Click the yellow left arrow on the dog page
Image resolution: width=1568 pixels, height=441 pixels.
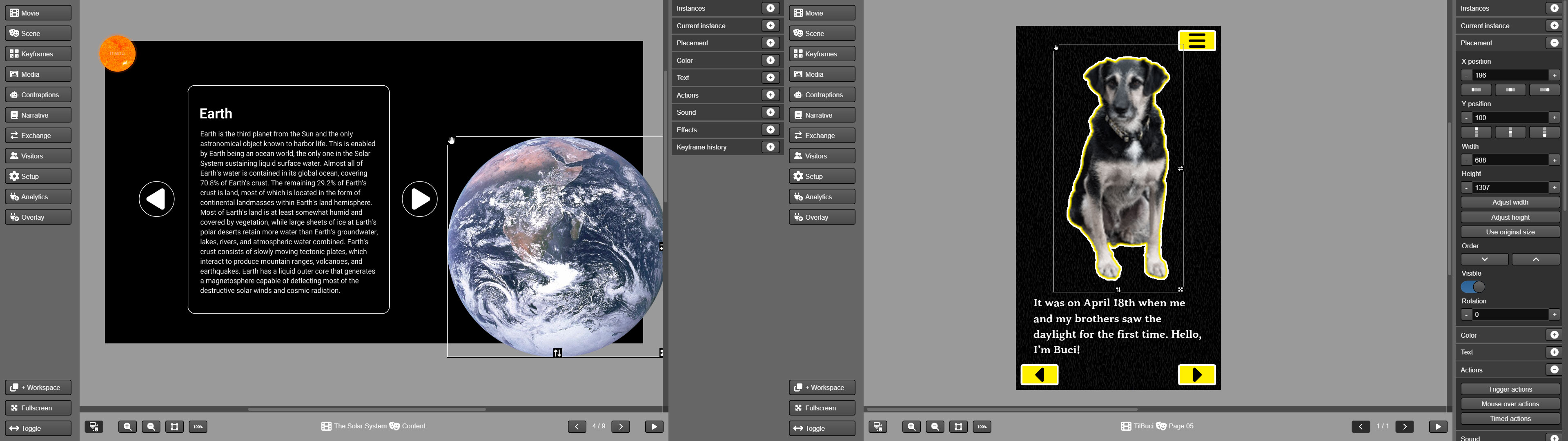coord(1039,374)
